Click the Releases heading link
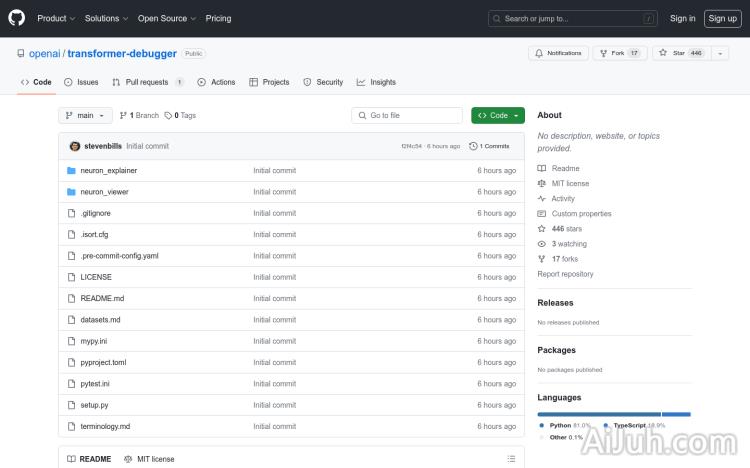The image size is (750, 468). [555, 303]
